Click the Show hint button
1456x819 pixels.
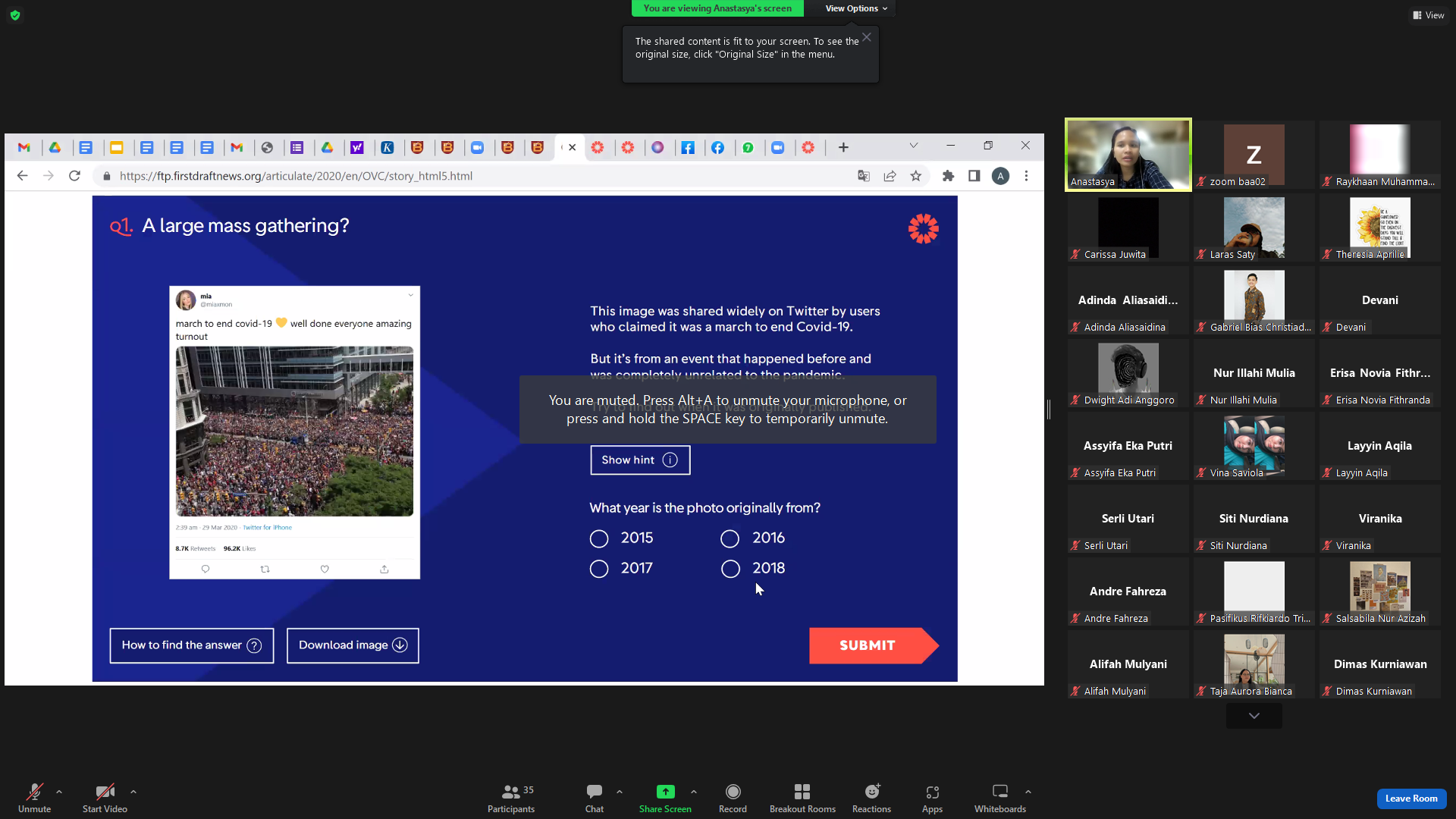[640, 460]
